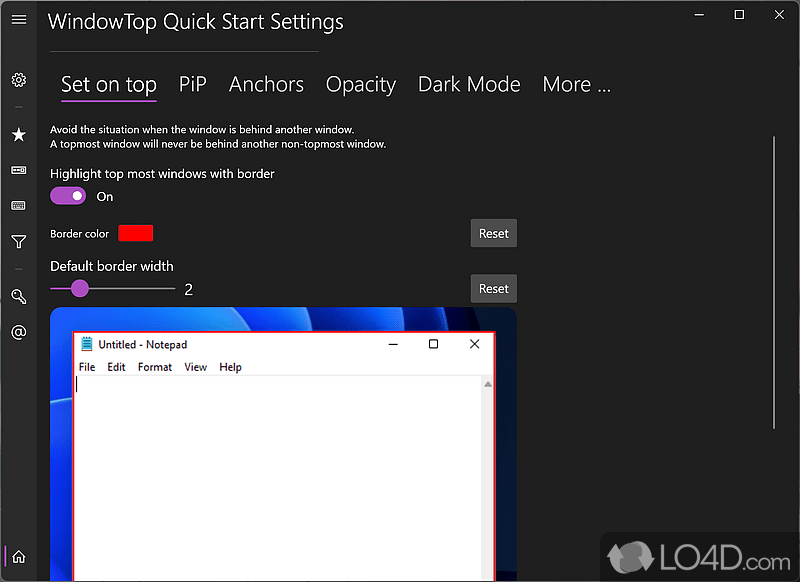This screenshot has height=582, width=800.
Task: Minimize the WindowTop settings window
Action: (x=699, y=15)
